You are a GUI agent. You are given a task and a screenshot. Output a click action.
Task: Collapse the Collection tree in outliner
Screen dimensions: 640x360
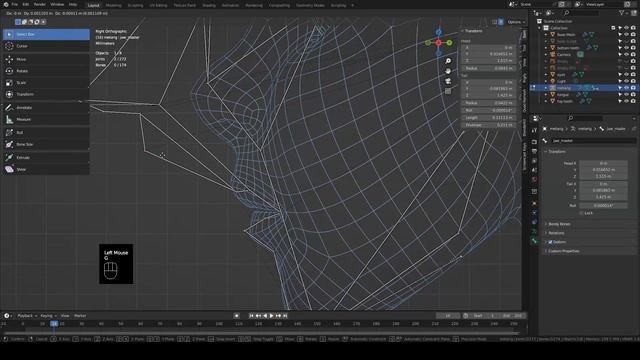pos(540,28)
